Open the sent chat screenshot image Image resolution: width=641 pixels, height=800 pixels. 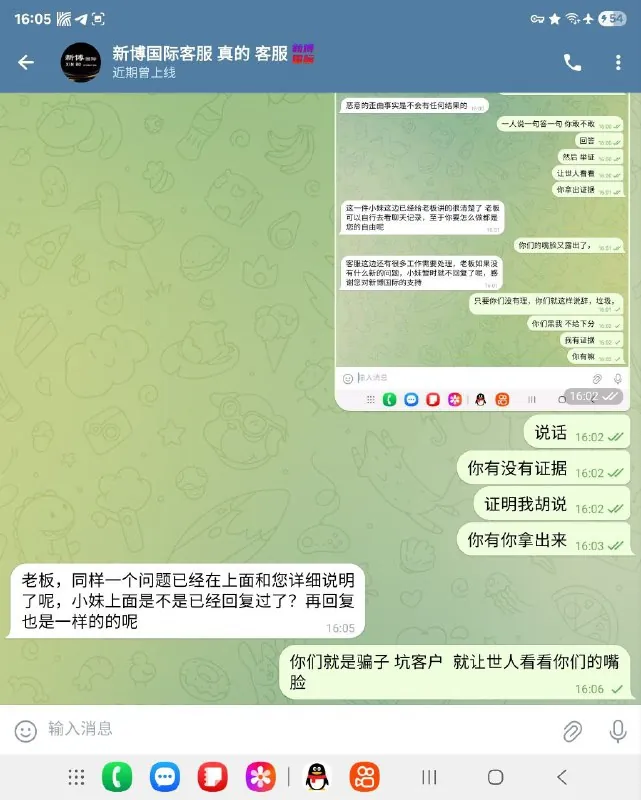pos(482,252)
